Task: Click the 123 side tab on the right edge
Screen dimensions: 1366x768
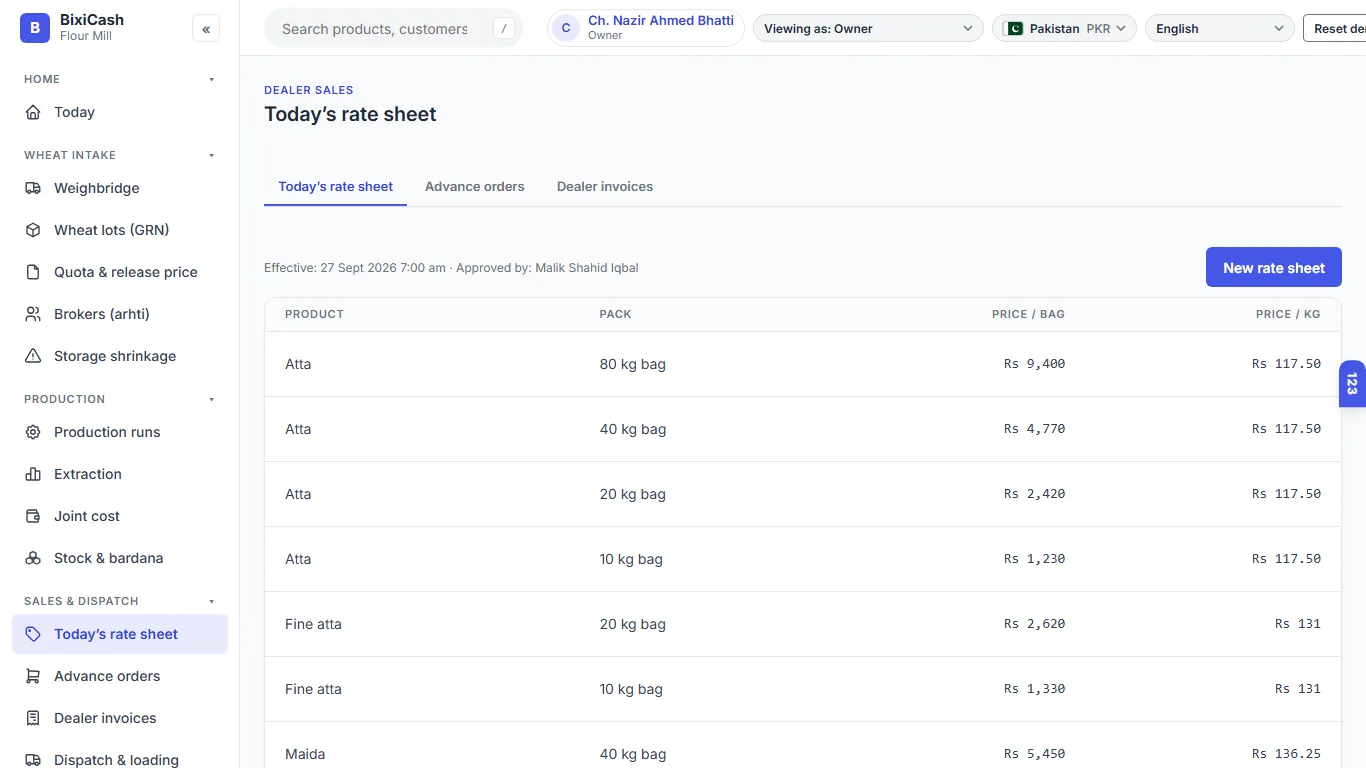Action: click(1352, 383)
